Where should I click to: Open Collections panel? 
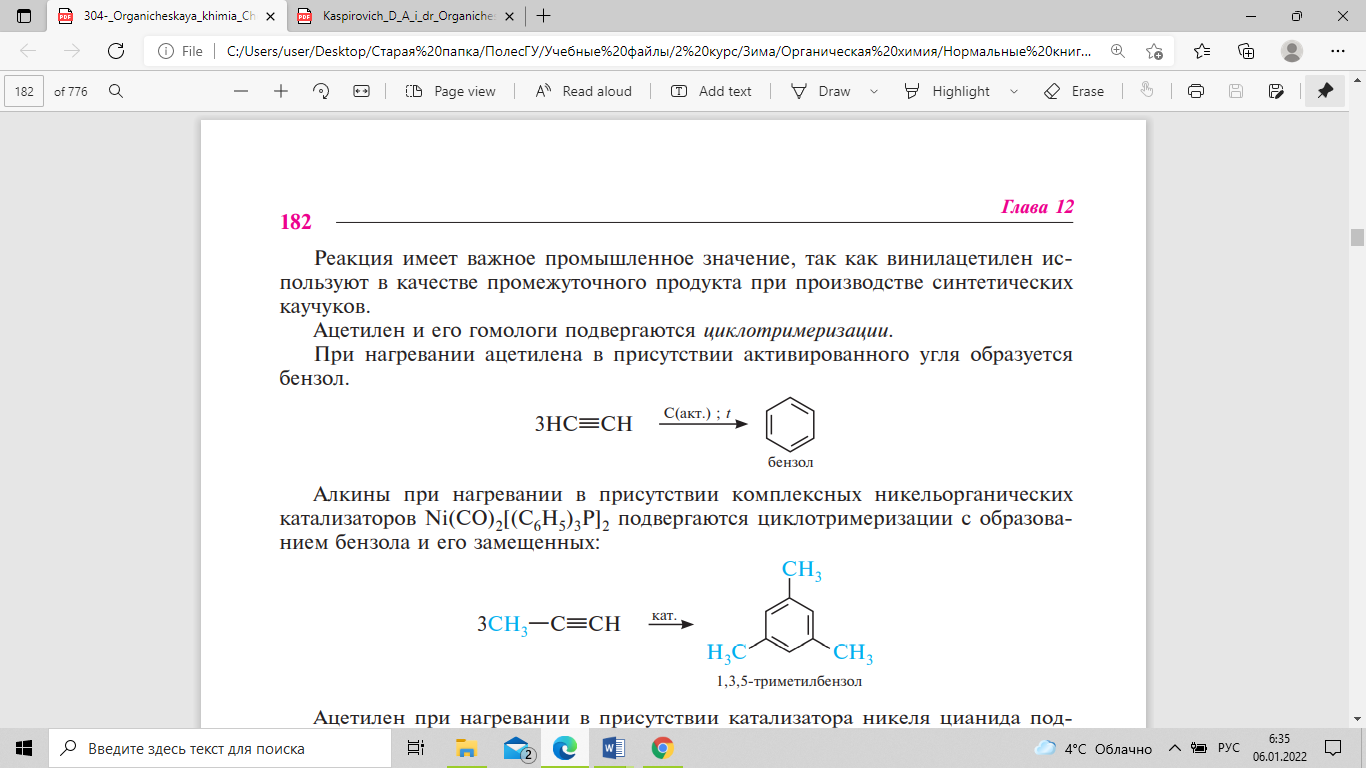[1246, 51]
